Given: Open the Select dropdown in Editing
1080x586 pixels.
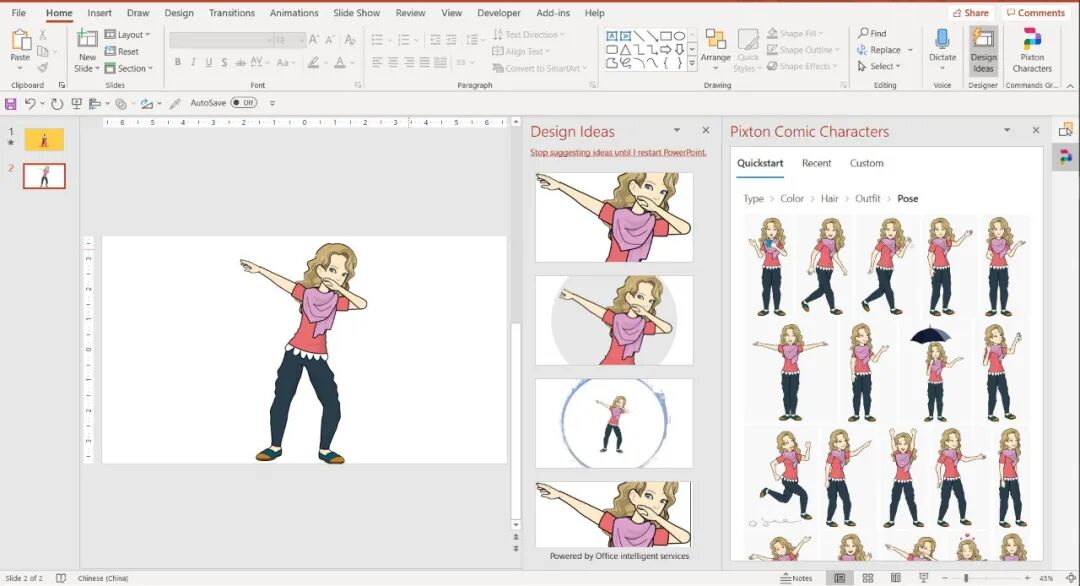Looking at the screenshot, I should click(879, 66).
